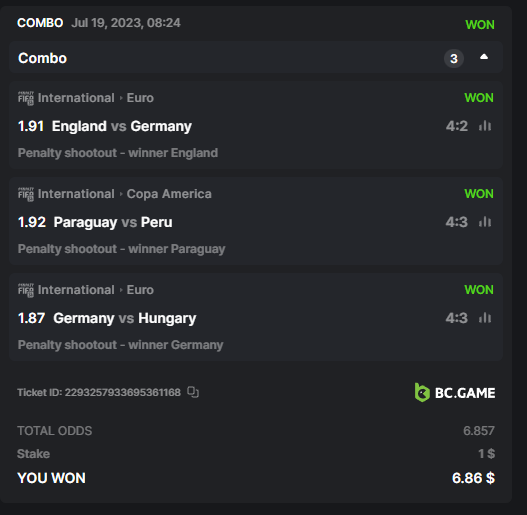Viewport: 527px width, 515px height.
Task: Open the Paraguay vs Peru match
Action: click(x=113, y=222)
